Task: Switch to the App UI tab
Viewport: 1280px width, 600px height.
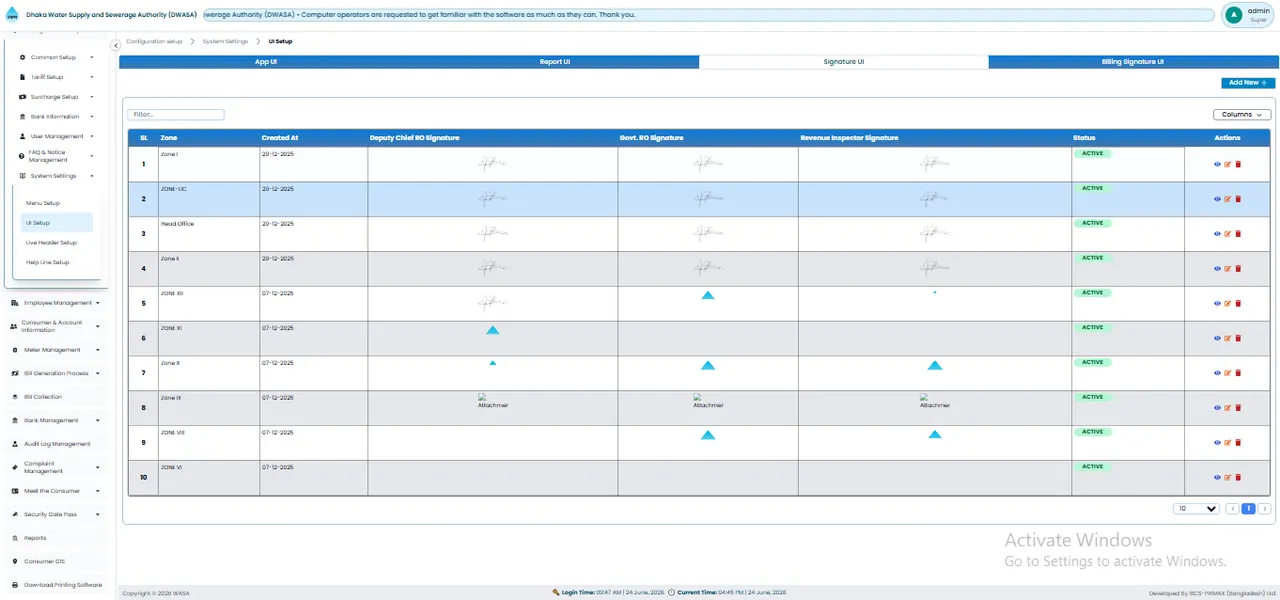Action: pyautogui.click(x=265, y=62)
